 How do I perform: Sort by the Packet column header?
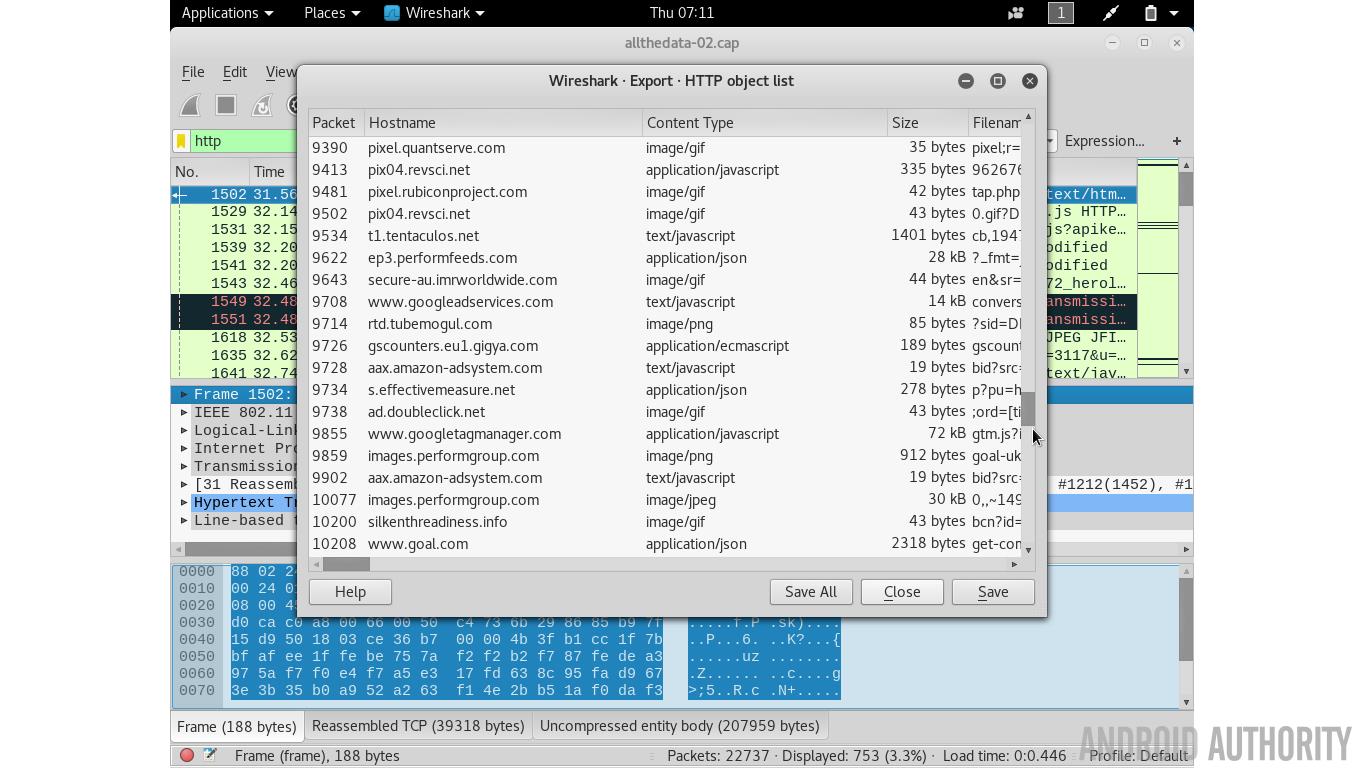(x=336, y=123)
